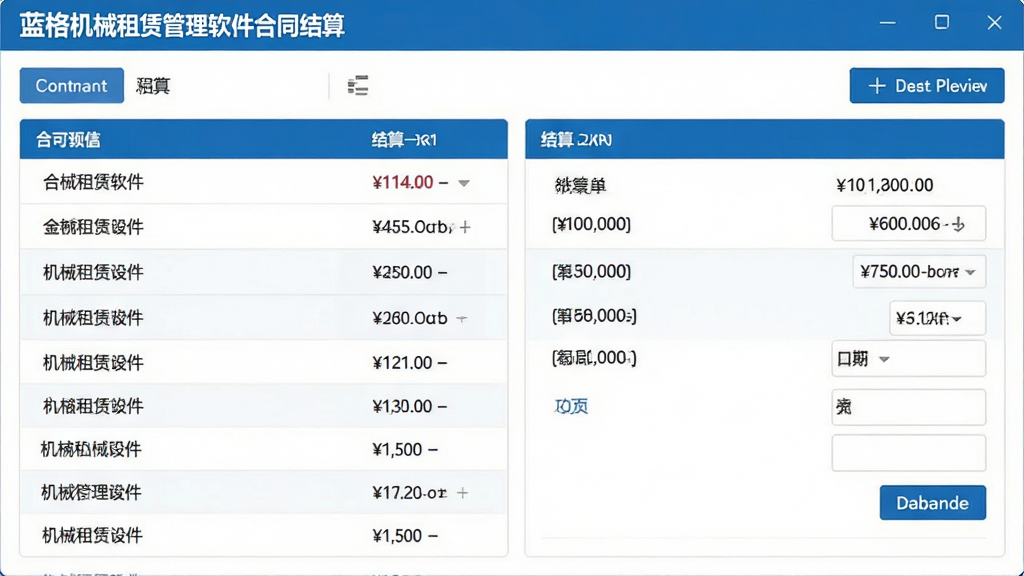Click the item name in the ¥17.20 row
The height and width of the screenshot is (576, 1024).
91,492
